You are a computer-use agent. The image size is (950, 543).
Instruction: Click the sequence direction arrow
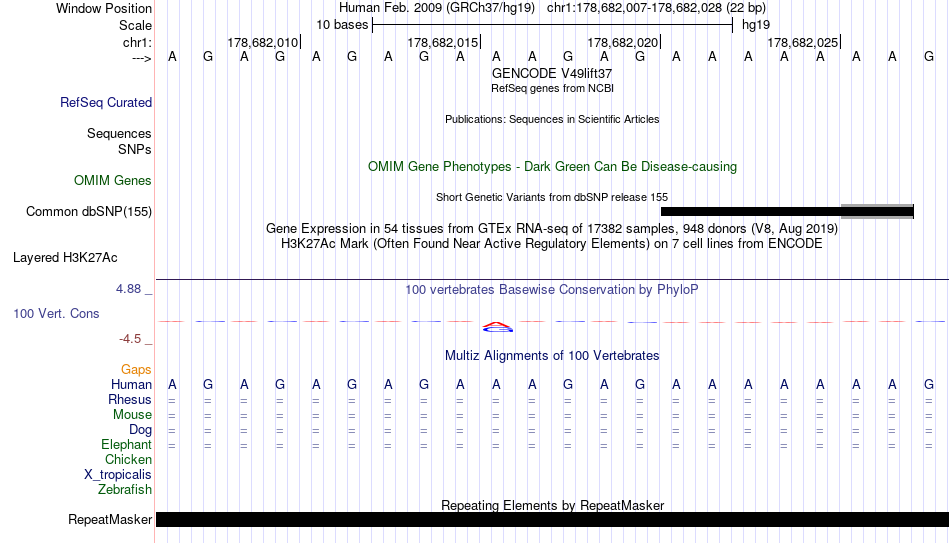141,58
